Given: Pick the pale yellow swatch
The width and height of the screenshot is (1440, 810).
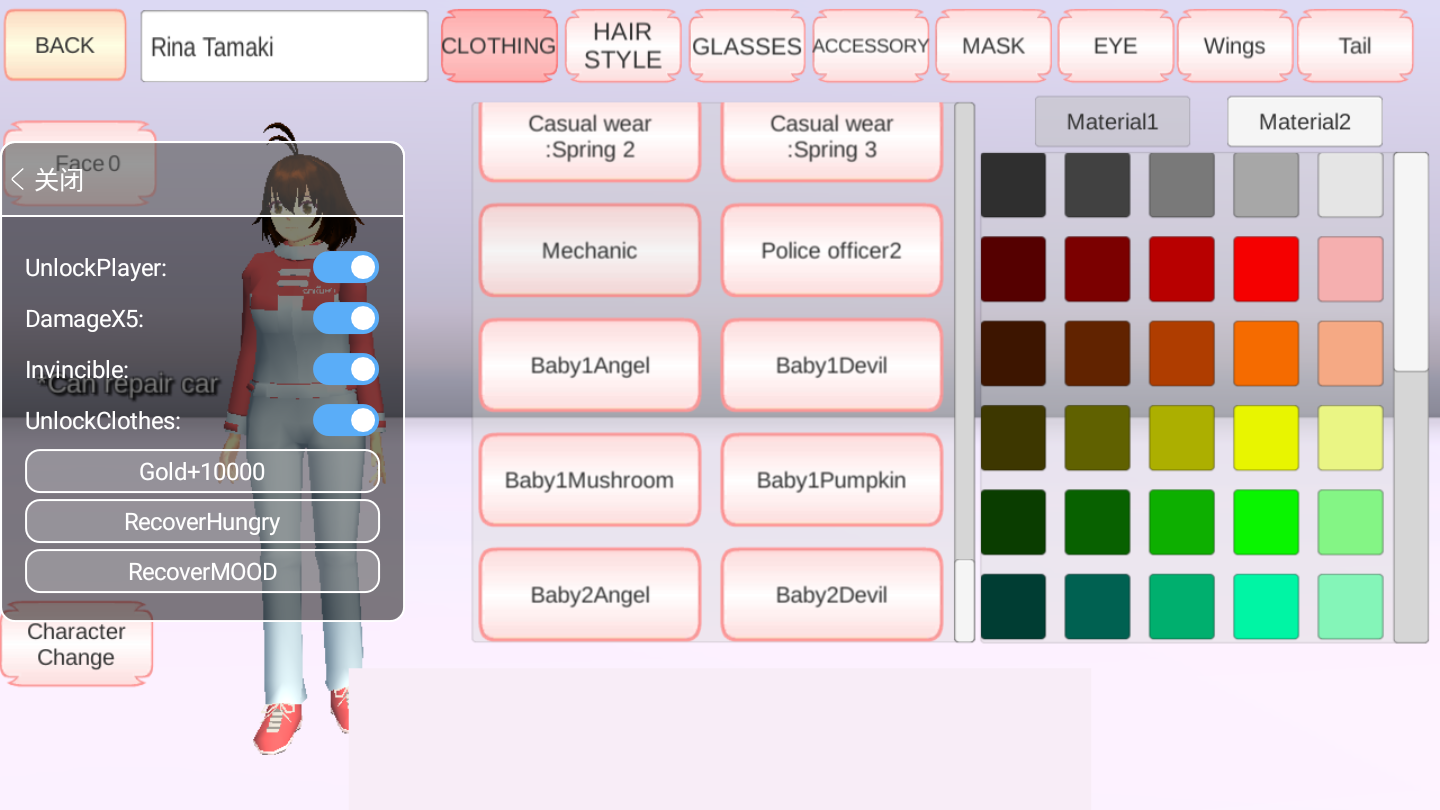Looking at the screenshot, I should [1351, 438].
